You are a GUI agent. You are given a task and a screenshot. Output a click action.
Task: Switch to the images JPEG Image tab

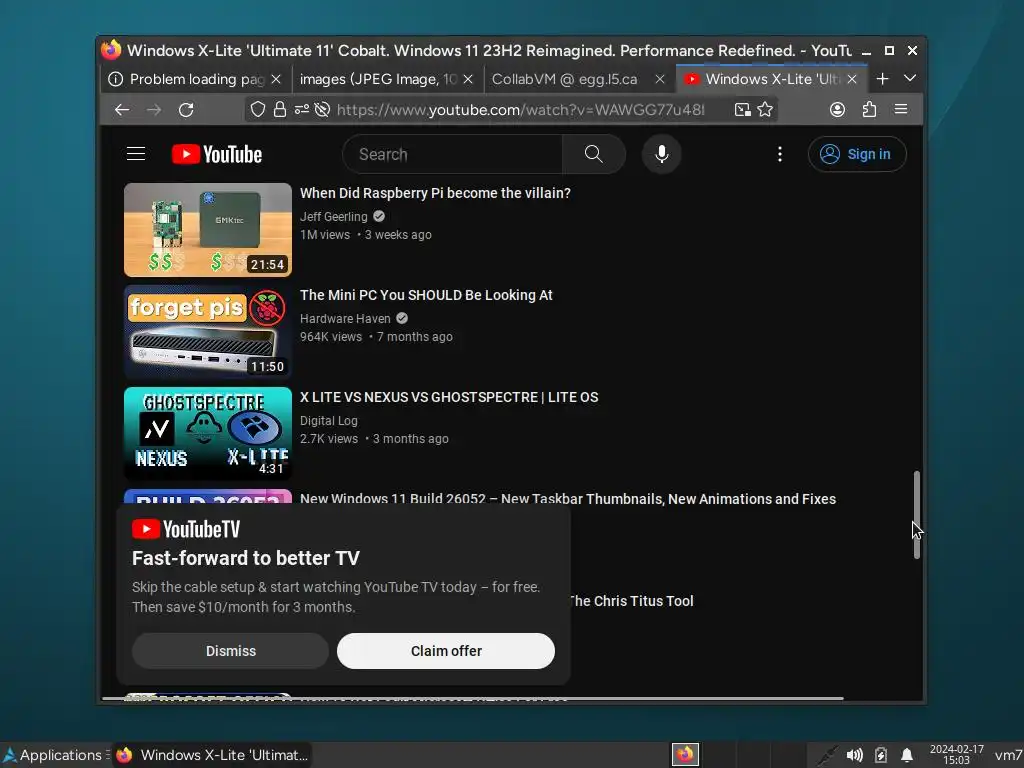pyautogui.click(x=387, y=79)
